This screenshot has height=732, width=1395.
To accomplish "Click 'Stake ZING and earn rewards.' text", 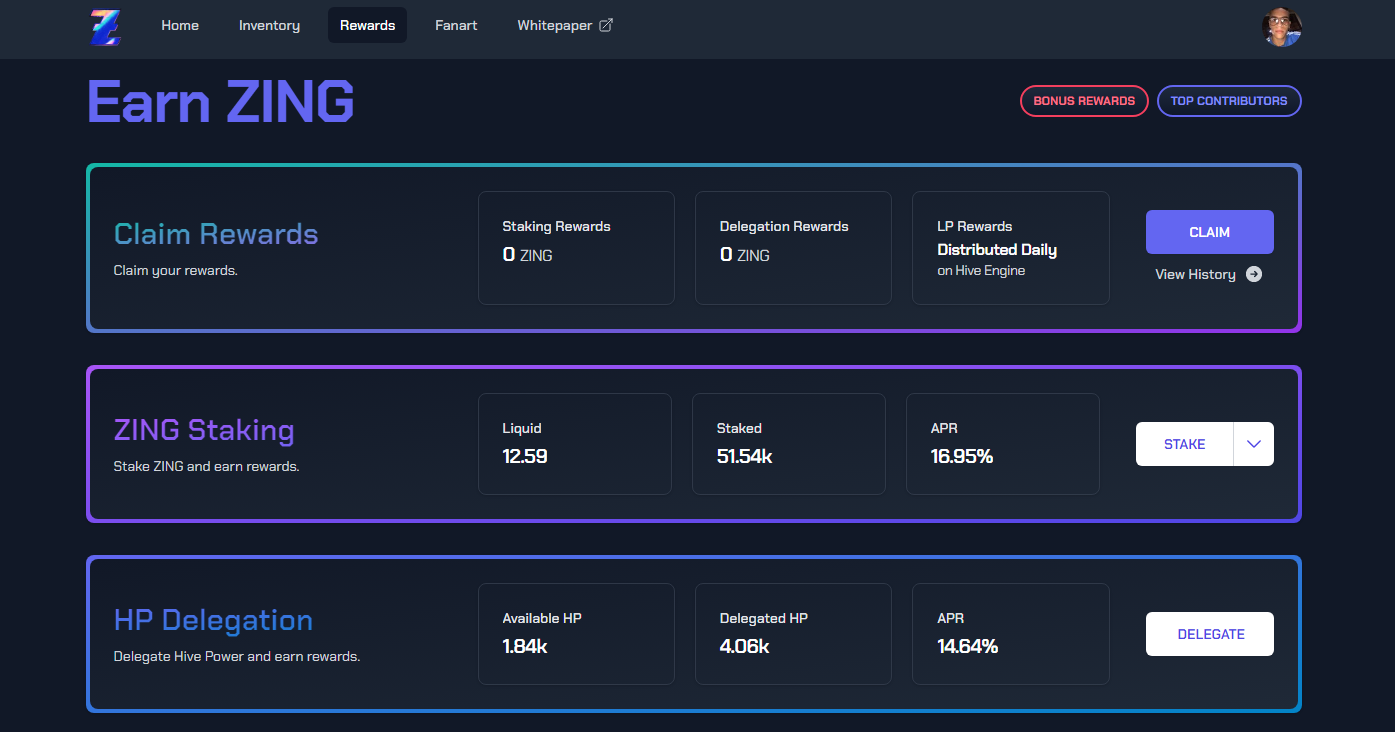I will click(206, 466).
